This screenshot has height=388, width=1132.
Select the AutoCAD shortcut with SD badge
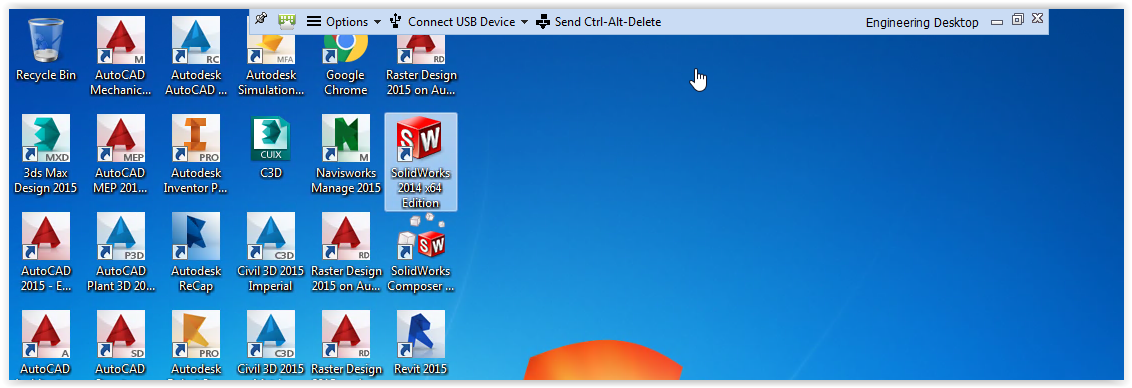(x=121, y=344)
